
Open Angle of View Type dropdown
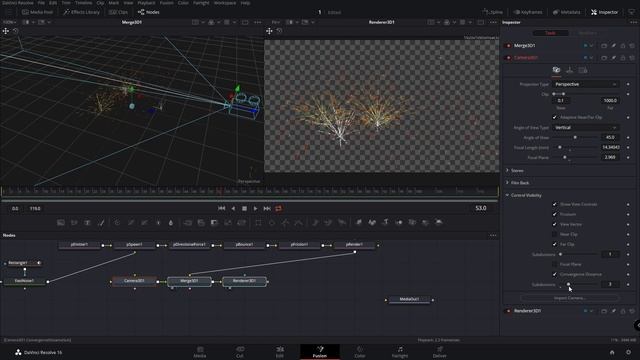586,128
